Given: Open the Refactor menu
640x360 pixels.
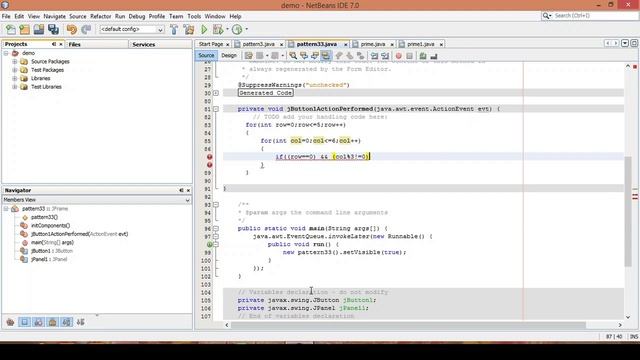Looking at the screenshot, I should (100, 16).
